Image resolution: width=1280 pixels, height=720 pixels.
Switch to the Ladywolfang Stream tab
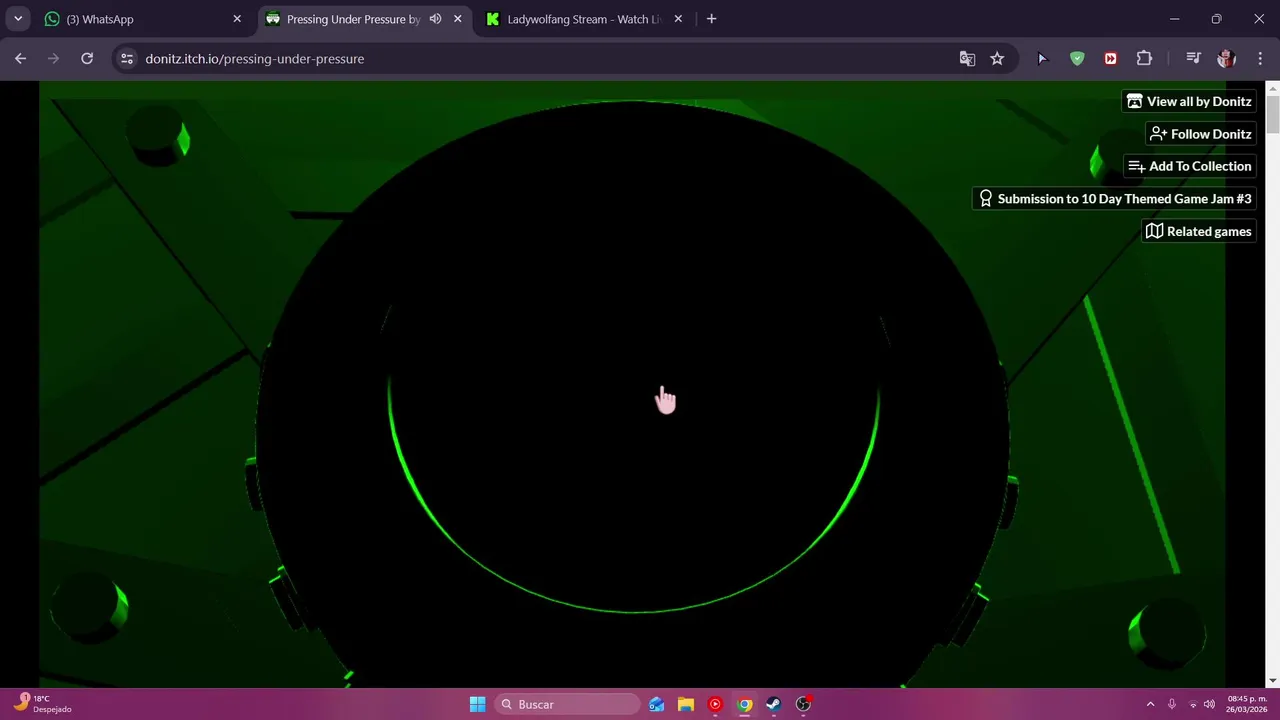tap(583, 19)
